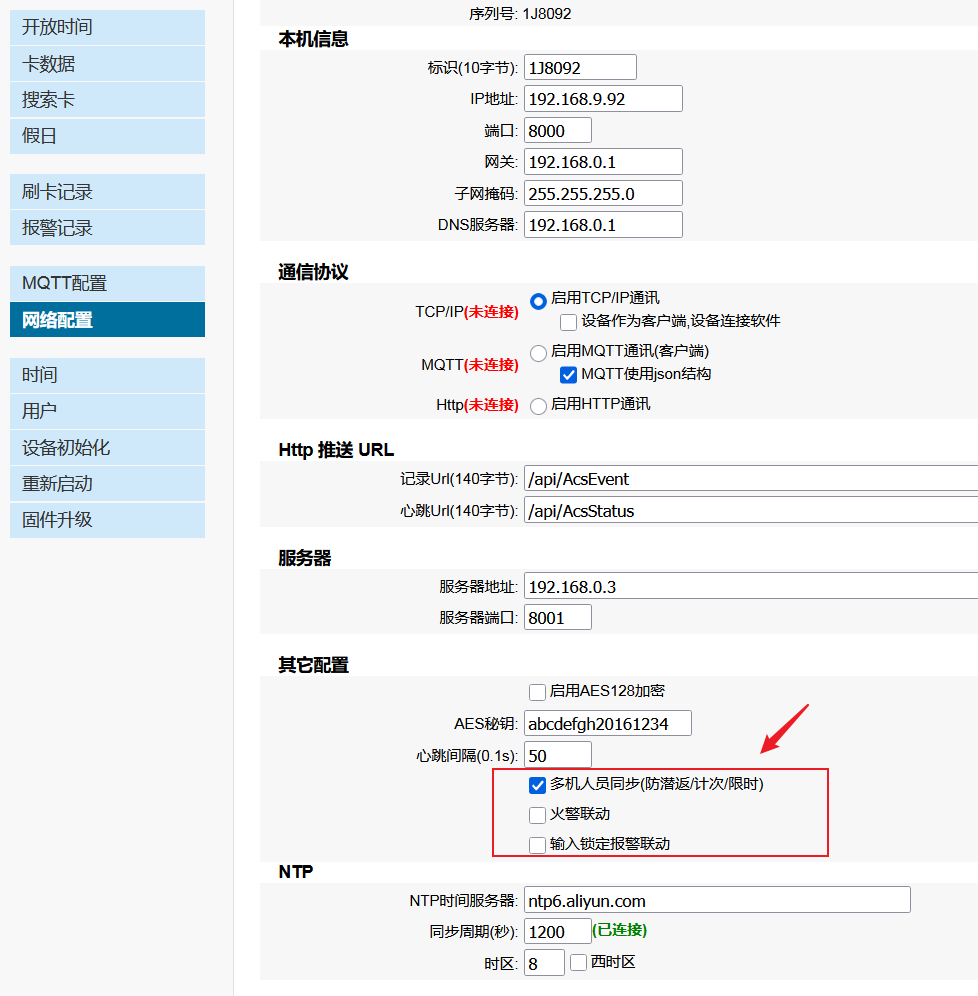Click the 子网掩码 field 255.255.255.0
978x996 pixels.
(603, 194)
